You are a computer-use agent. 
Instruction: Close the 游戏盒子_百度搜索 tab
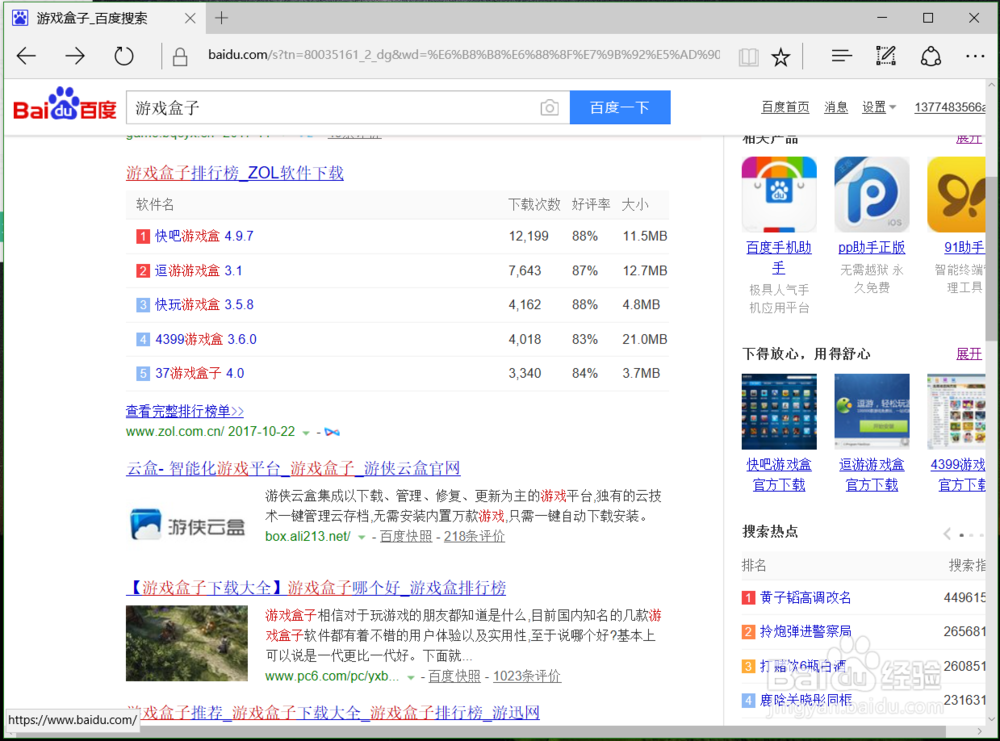(190, 18)
